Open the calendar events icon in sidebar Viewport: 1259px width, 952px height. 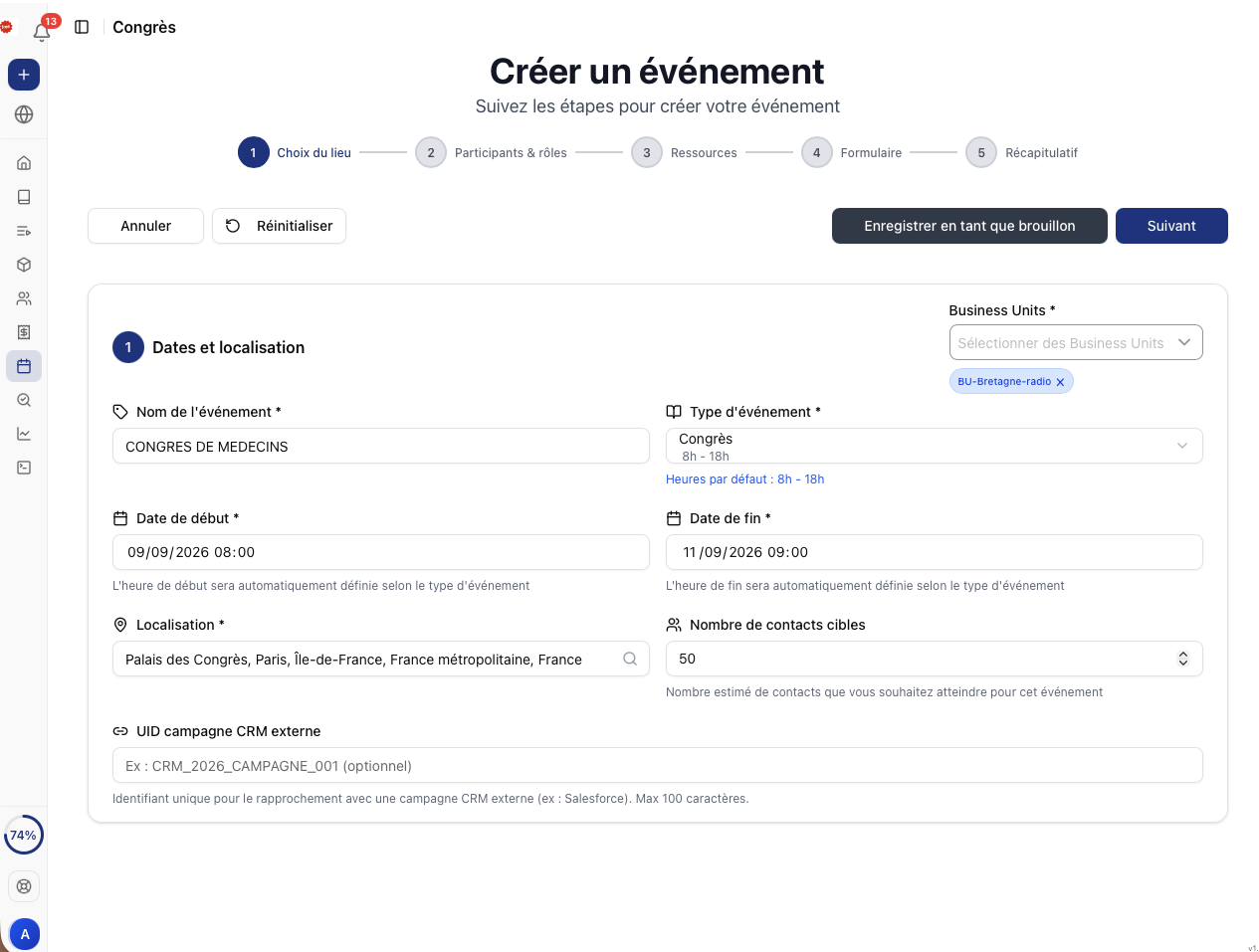[24, 366]
